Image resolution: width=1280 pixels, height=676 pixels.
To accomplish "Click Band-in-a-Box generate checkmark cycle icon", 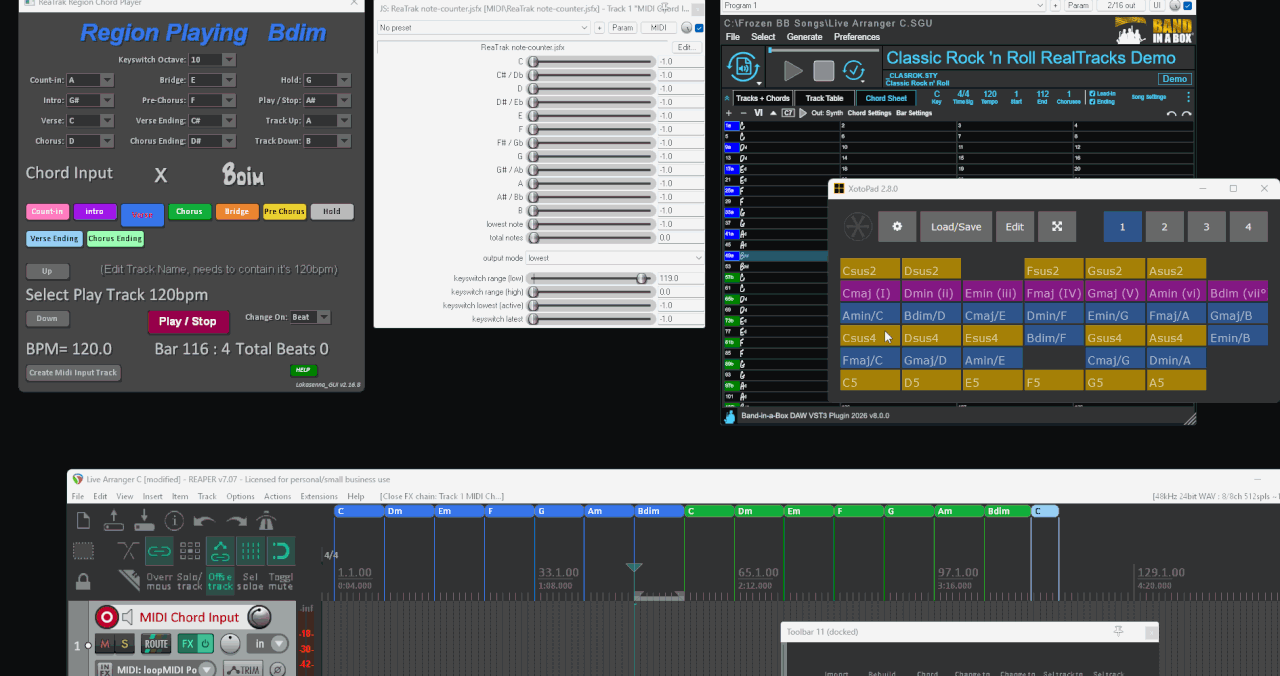I will pos(854,71).
